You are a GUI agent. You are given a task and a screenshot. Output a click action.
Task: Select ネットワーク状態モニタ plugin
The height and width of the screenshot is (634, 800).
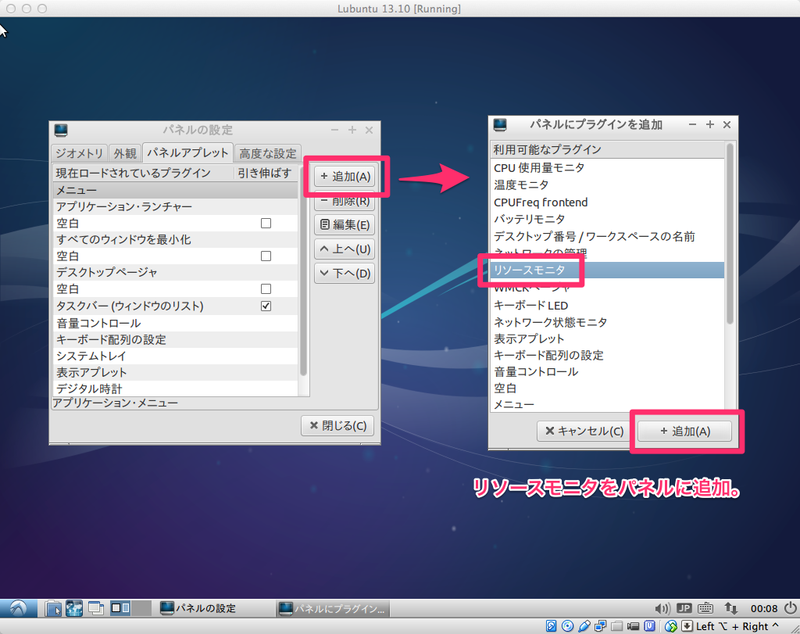point(607,322)
